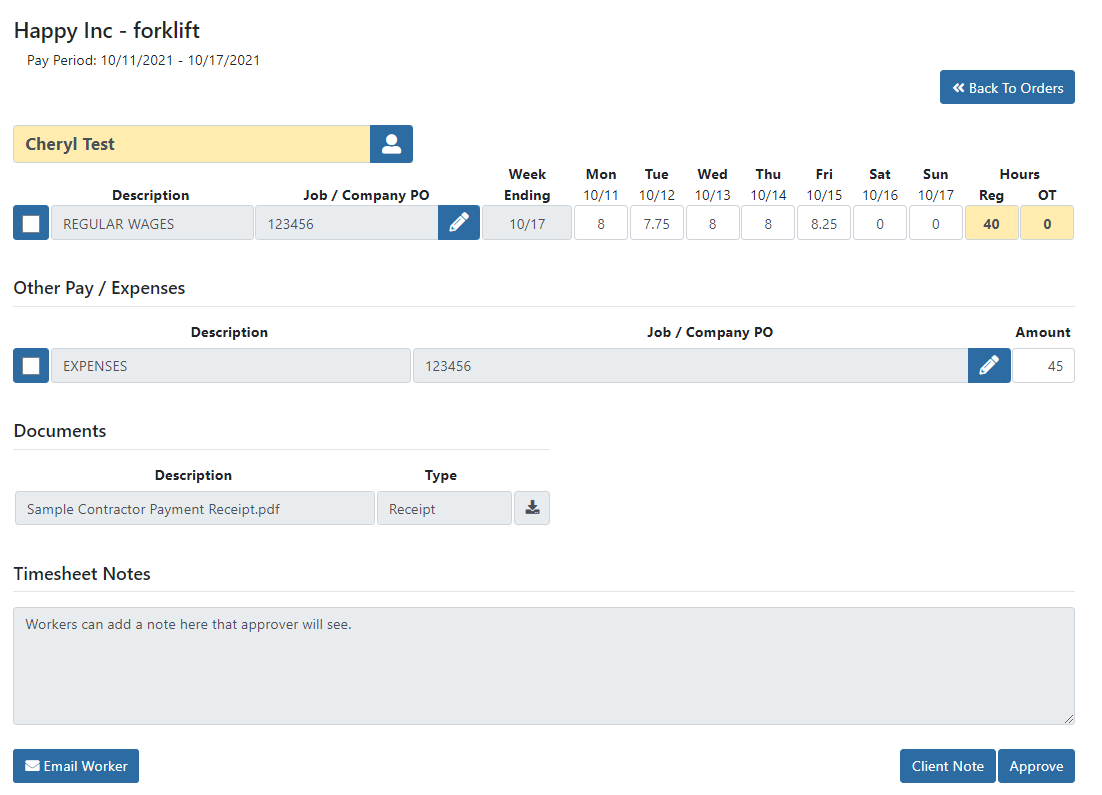
Task: Click the Sample Contractor Payment Receipt.pdf field
Action: point(195,508)
